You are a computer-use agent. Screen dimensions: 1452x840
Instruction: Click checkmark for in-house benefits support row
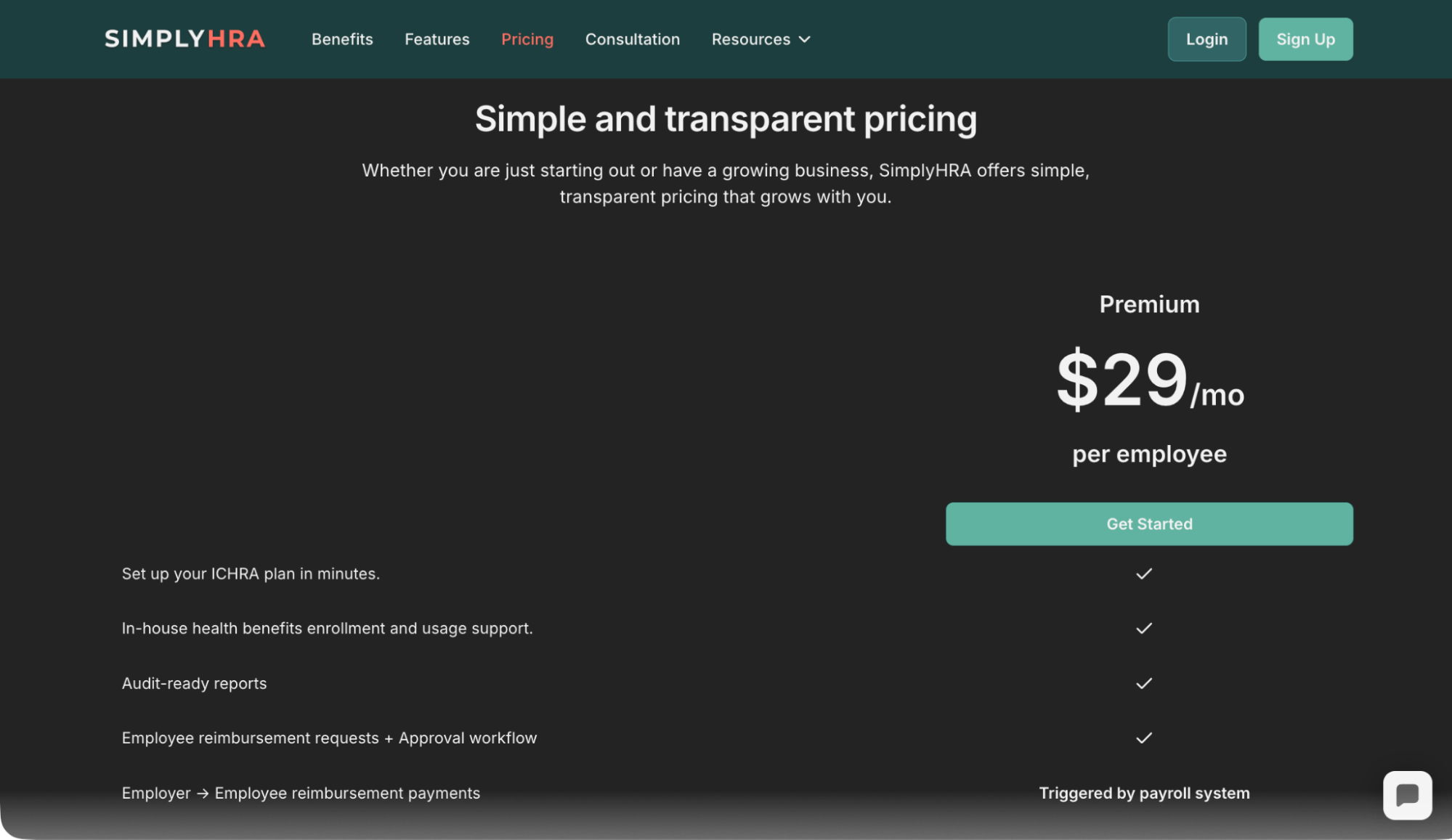click(x=1143, y=629)
